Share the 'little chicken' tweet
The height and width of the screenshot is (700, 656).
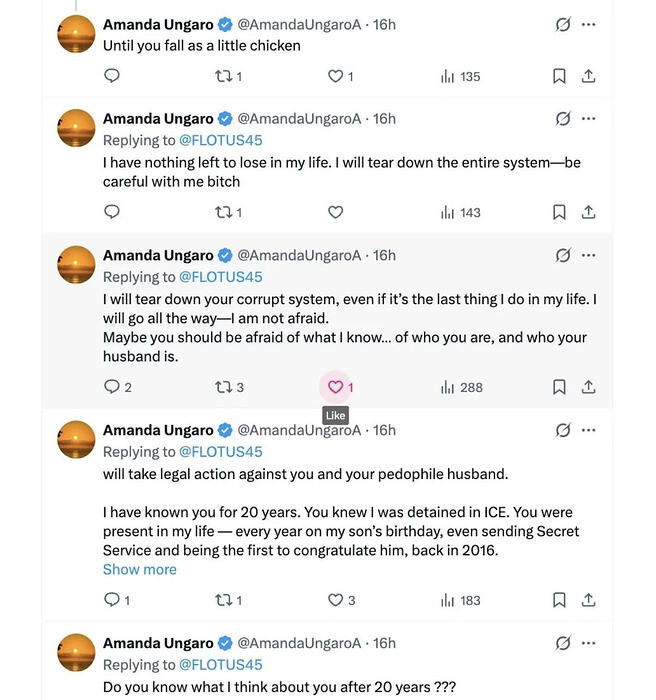coord(589,76)
